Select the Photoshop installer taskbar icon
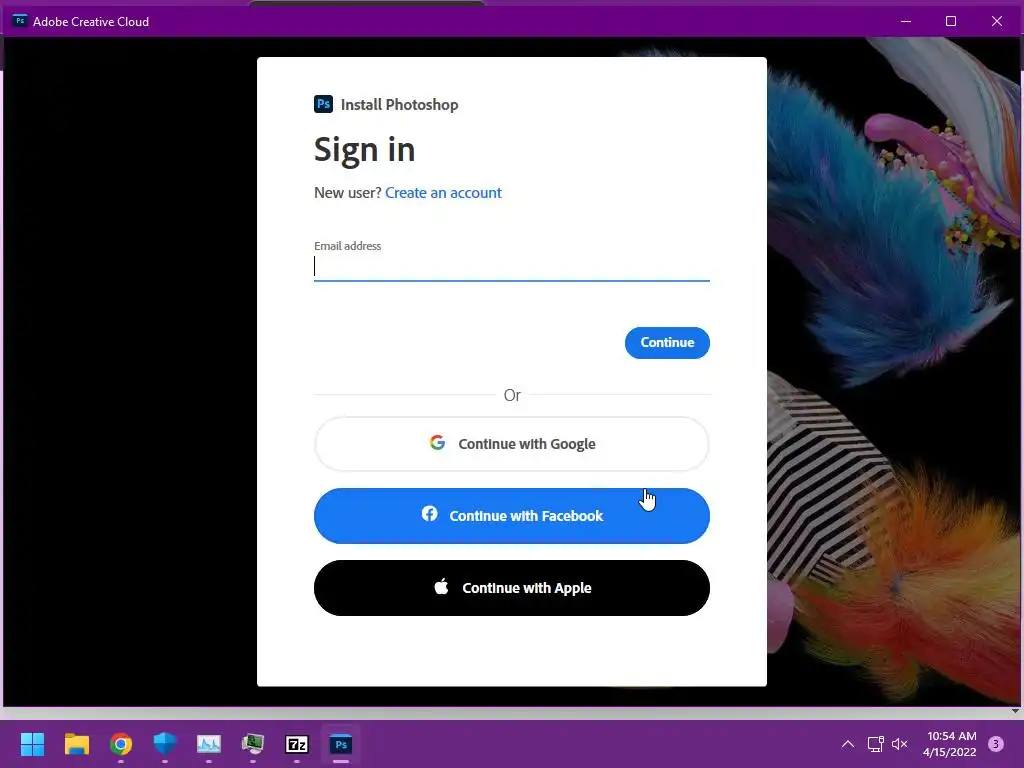 tap(341, 744)
